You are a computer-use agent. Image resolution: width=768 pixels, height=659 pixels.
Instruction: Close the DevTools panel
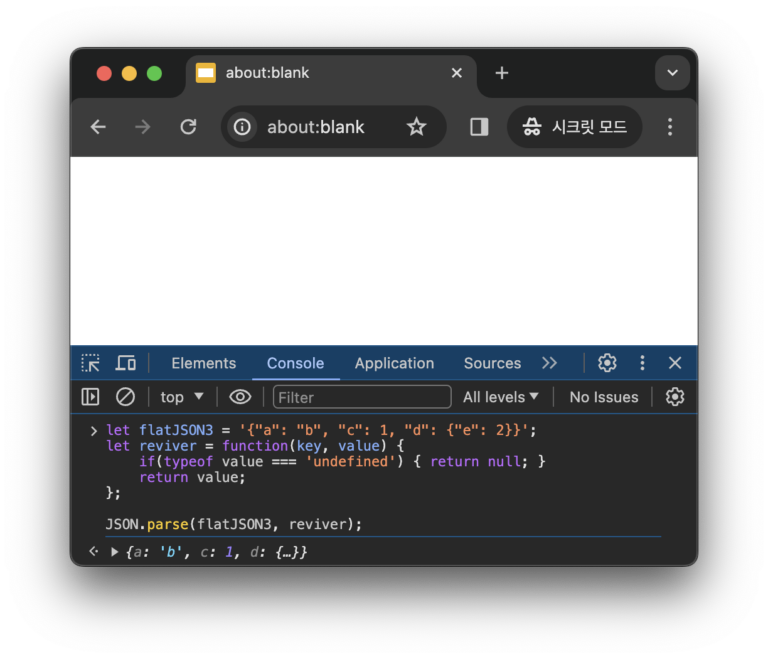(x=675, y=363)
